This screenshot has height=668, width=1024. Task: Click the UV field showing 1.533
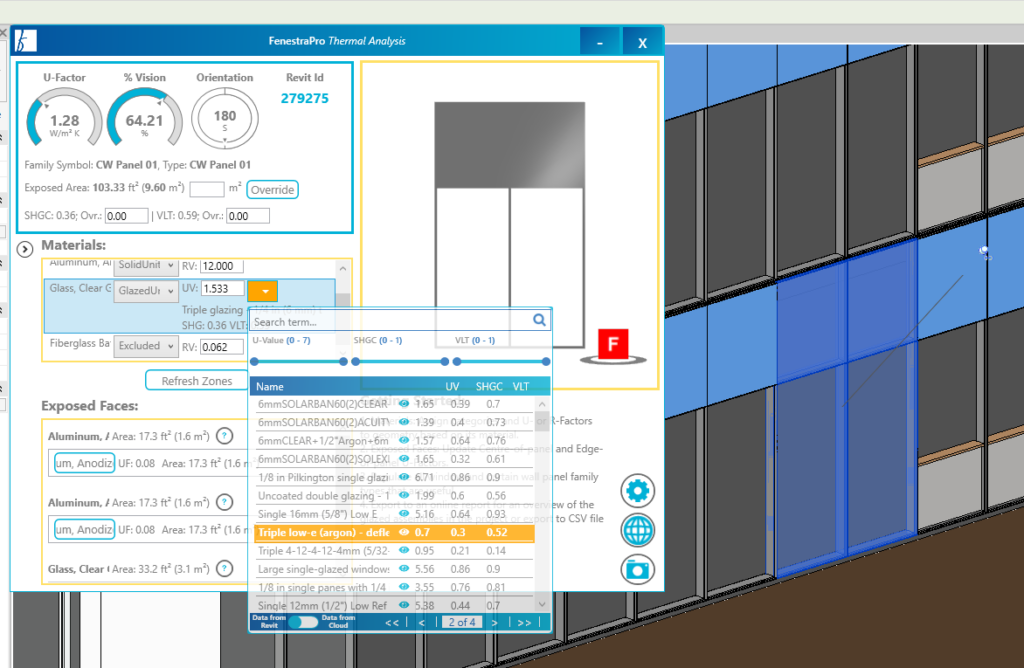[x=222, y=289]
